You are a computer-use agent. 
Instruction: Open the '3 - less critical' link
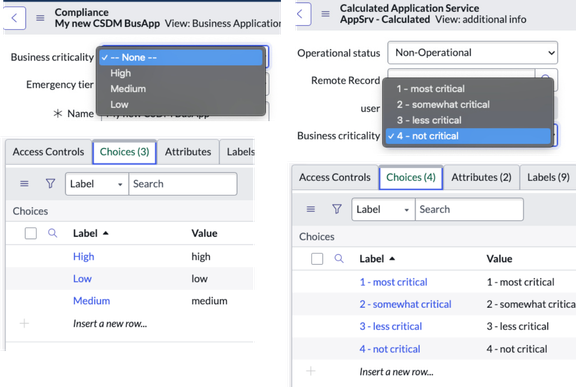tap(390, 326)
